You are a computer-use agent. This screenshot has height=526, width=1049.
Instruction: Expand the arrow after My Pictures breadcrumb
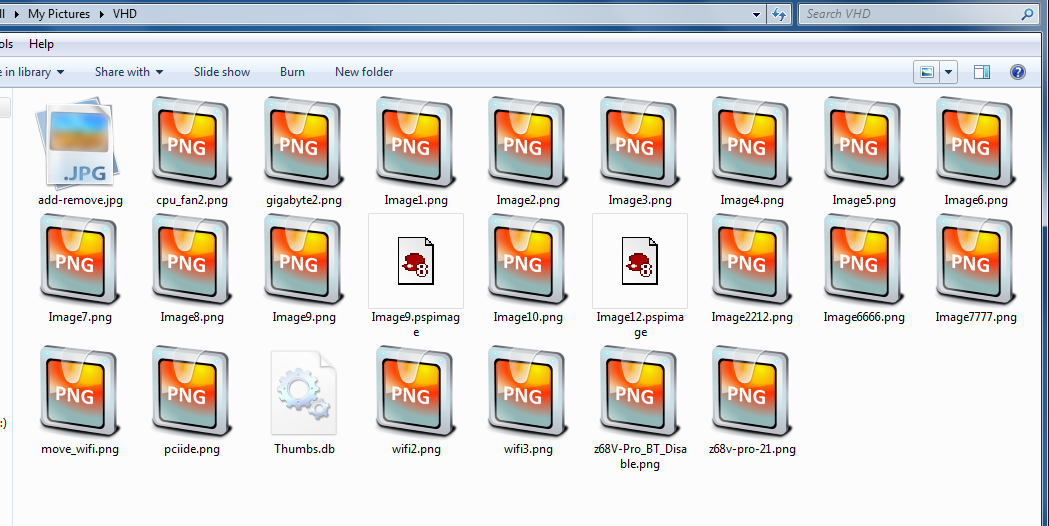coord(101,13)
